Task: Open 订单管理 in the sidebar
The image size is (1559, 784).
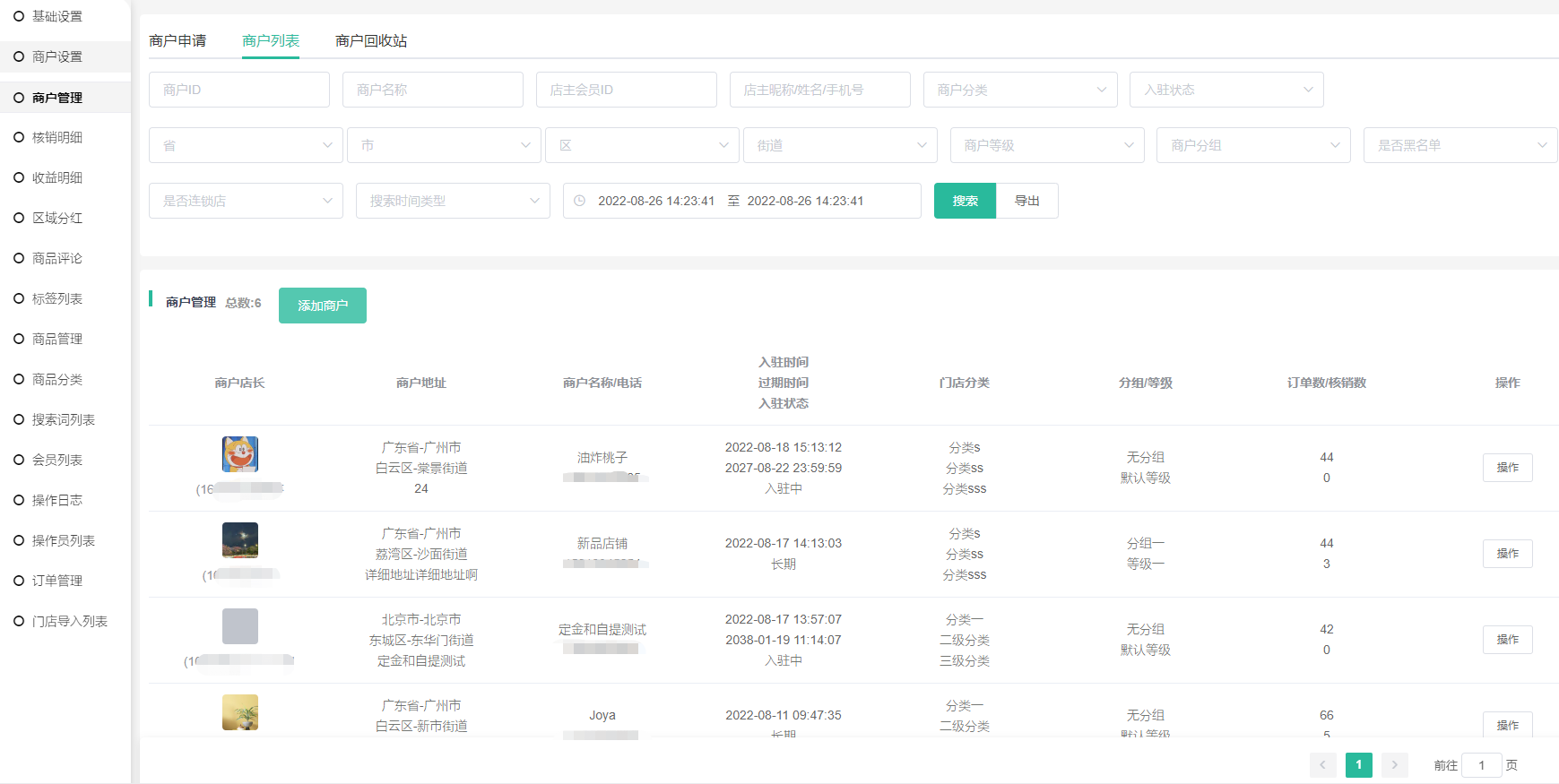Action: pos(57,581)
